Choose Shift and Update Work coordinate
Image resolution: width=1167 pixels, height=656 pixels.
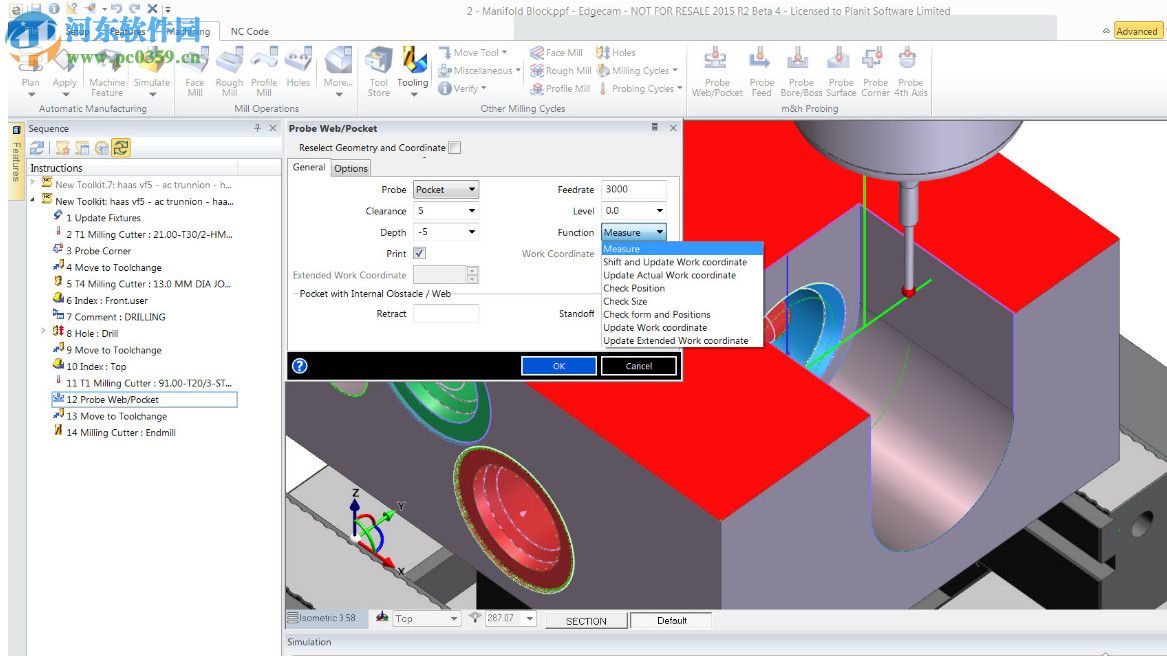[x=675, y=262]
